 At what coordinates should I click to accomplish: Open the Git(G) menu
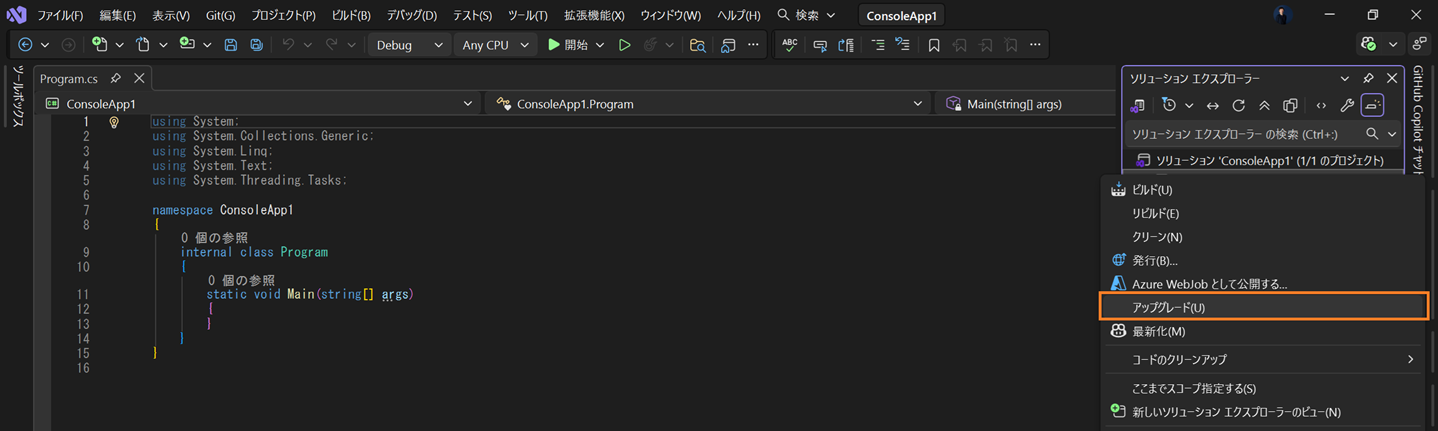[x=220, y=15]
